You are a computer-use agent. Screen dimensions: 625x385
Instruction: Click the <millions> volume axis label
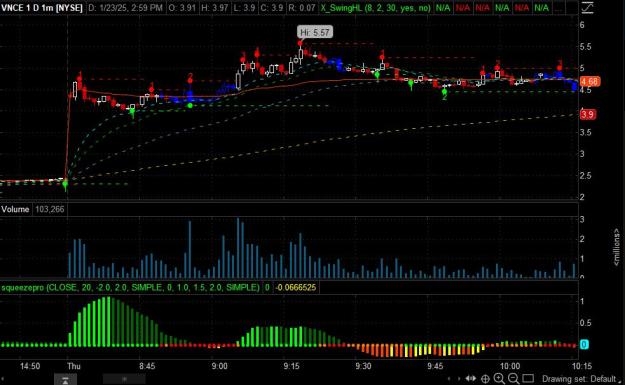tap(617, 248)
